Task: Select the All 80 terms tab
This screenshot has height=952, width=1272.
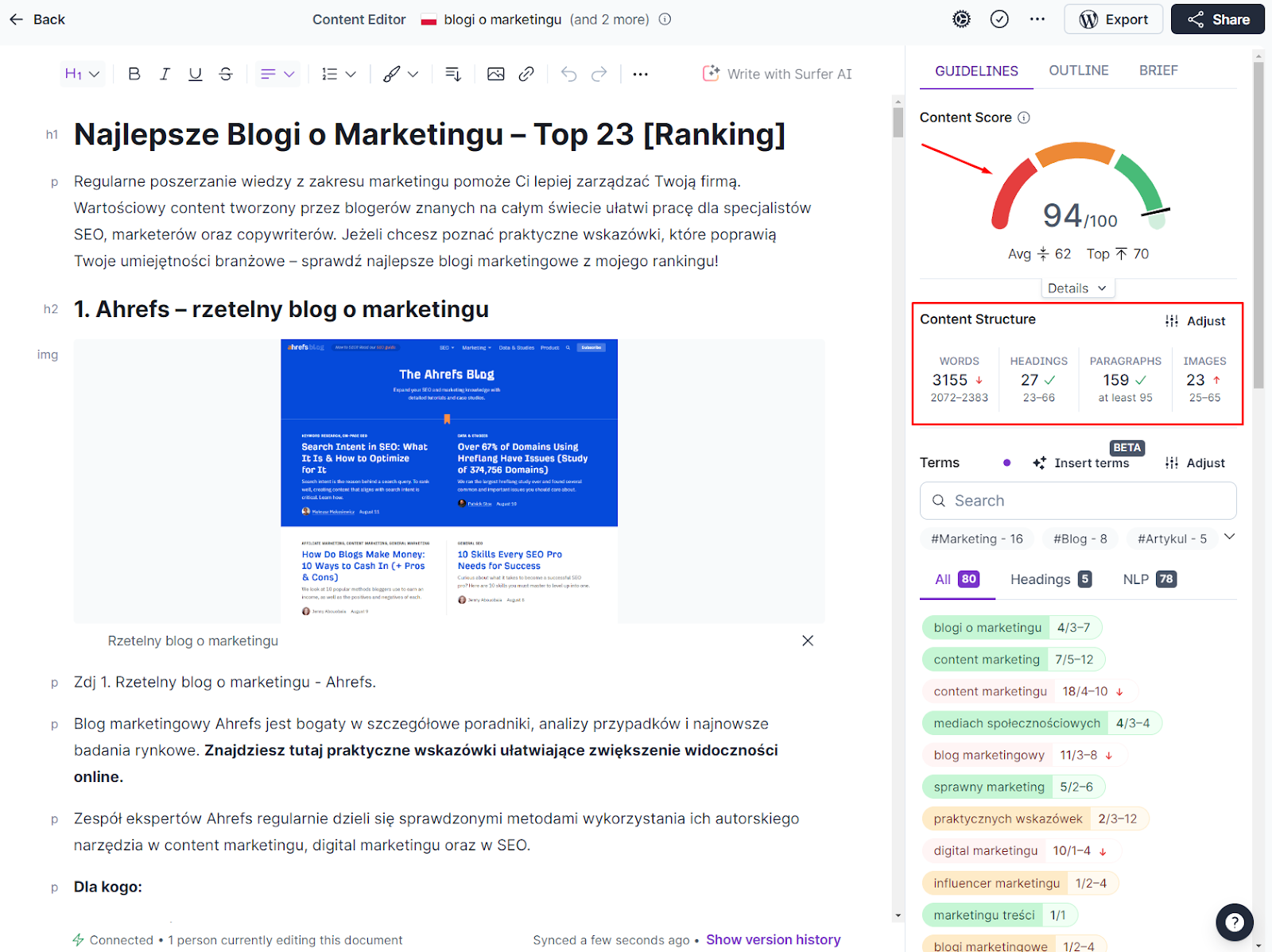Action: tap(957, 579)
